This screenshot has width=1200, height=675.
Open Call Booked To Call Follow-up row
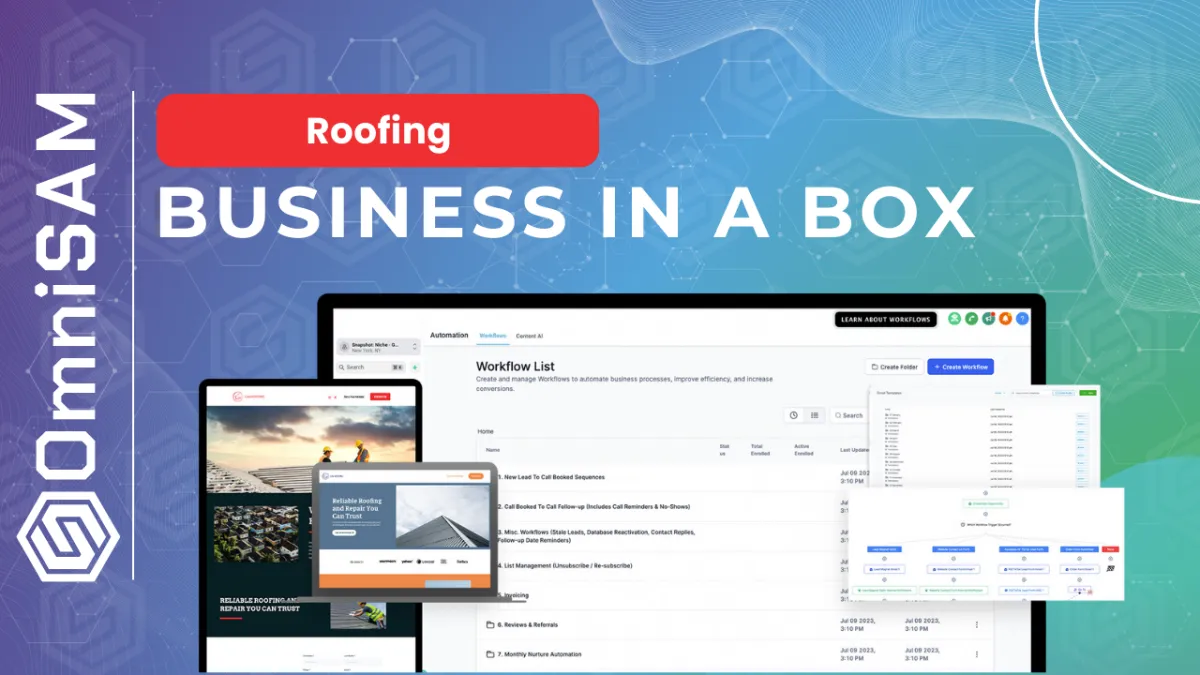[x=593, y=506]
